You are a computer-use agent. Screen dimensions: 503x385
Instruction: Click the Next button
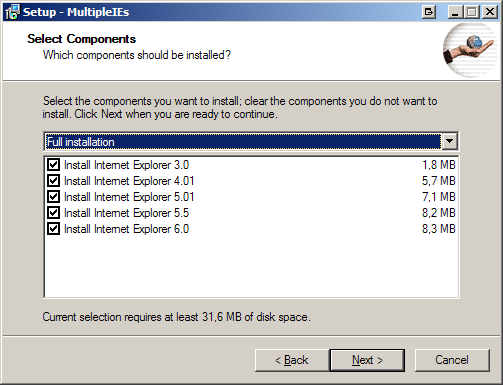tap(367, 360)
